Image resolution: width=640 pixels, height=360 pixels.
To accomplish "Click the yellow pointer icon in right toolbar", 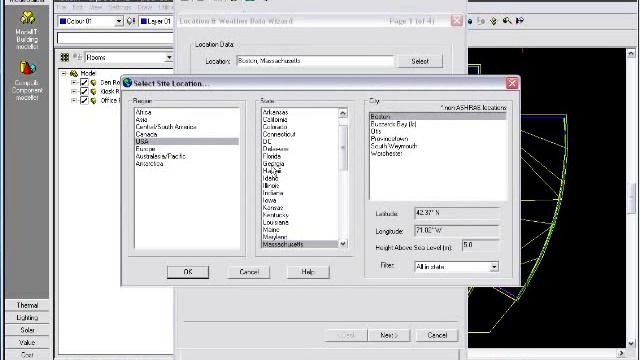I will coord(493,21).
